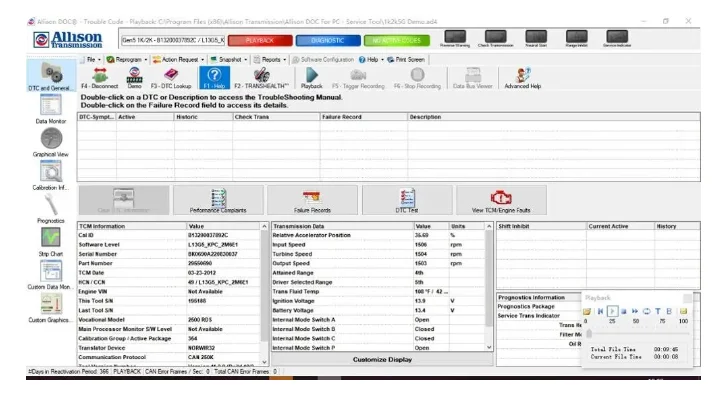Toggle loop in the Playback panel

[647, 311]
